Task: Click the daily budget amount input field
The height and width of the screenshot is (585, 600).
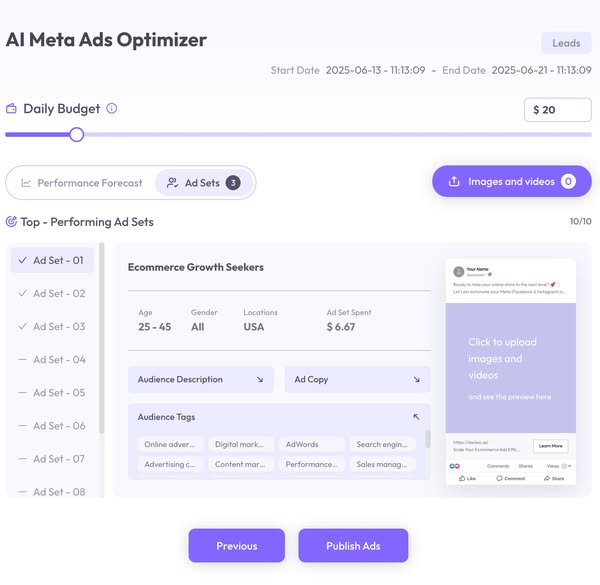Action: coord(557,110)
